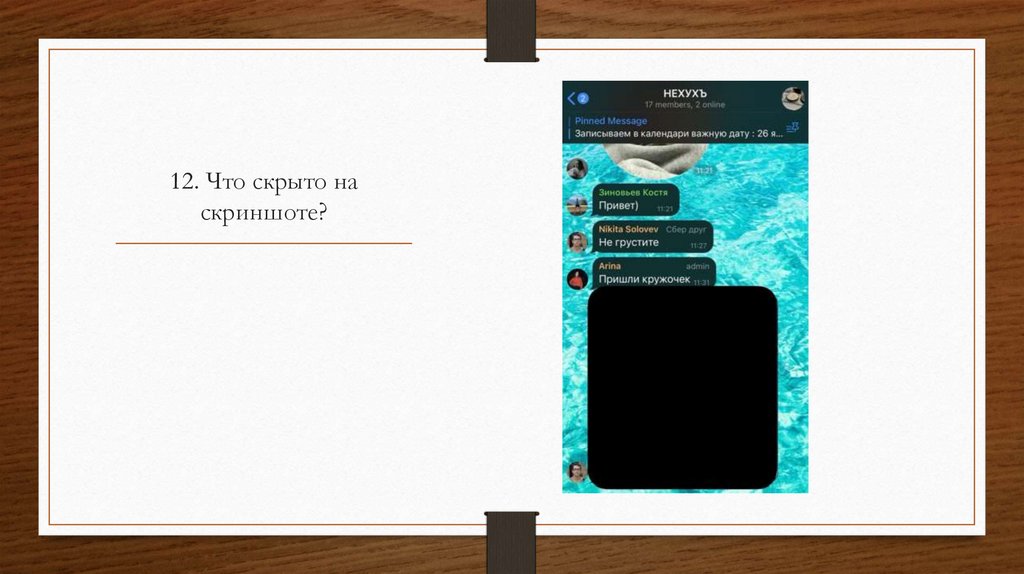Tap the avatar beside the round video

point(577,168)
